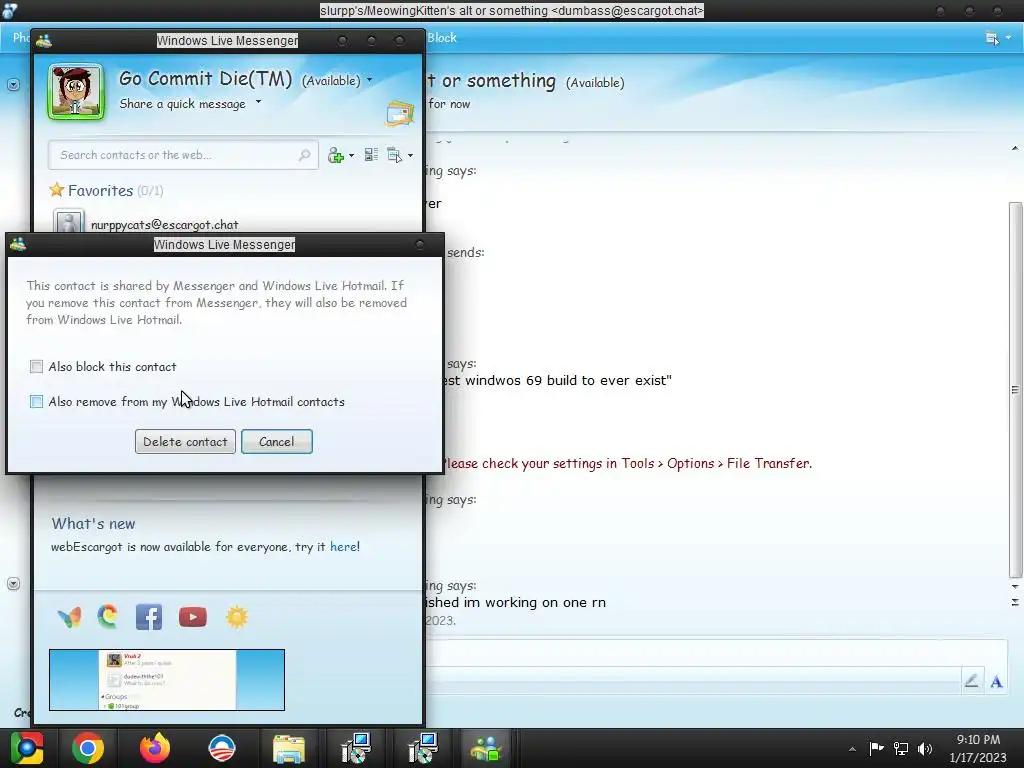This screenshot has width=1024, height=768.
Task: Open the 'Share a quick message' dropdown arrow
Action: point(259,102)
